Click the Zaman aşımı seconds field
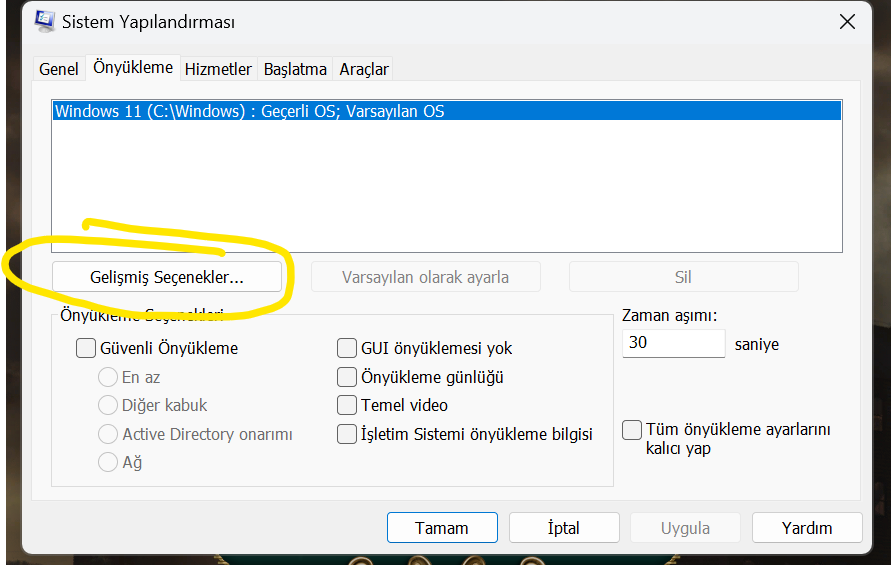Viewport: 891px width, 565px height. click(x=673, y=343)
